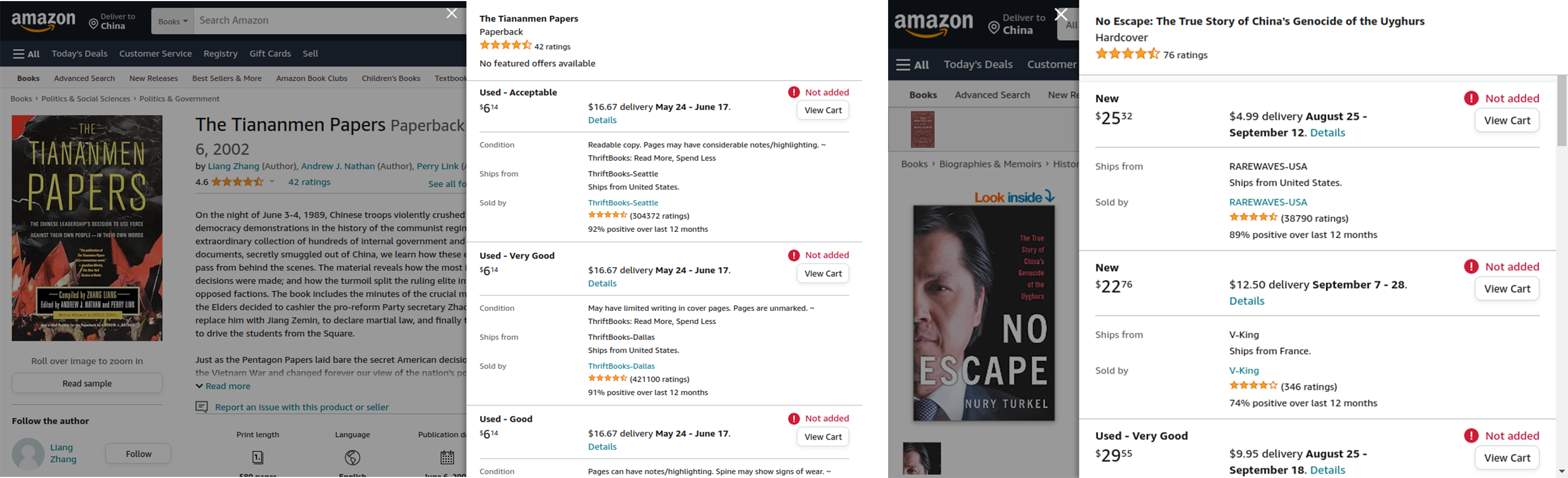Follow author Liang Zhang
The height and width of the screenshot is (478, 1568).
tap(138, 453)
